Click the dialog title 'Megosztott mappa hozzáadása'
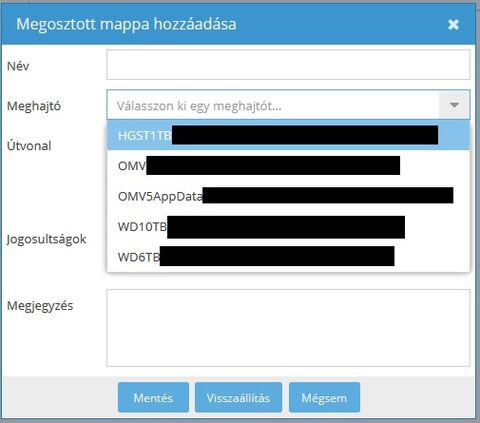The image size is (480, 423). click(x=126, y=24)
